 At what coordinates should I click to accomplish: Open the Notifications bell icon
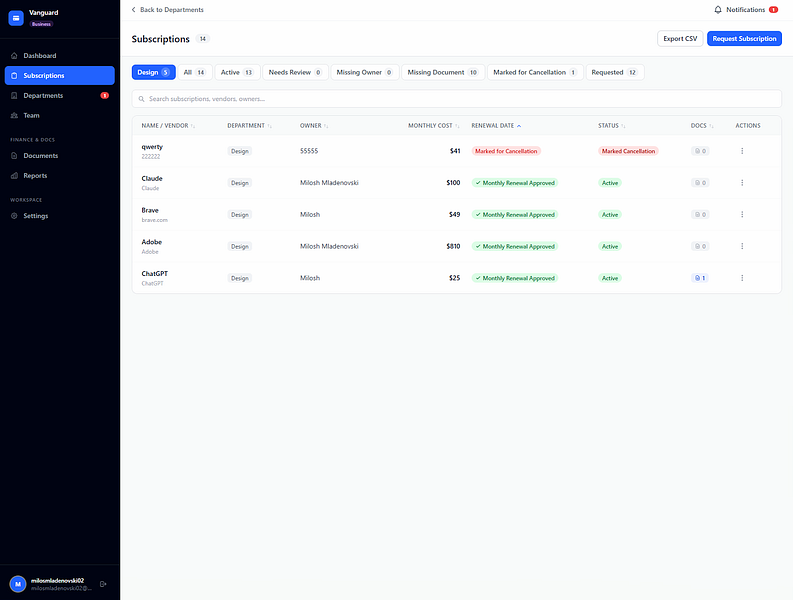[717, 10]
